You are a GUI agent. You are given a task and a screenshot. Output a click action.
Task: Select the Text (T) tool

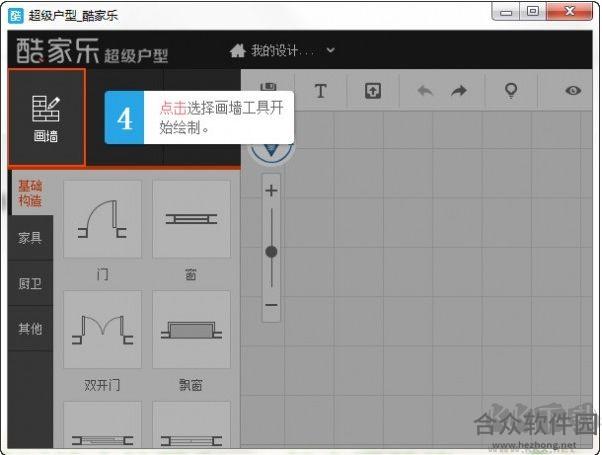(x=321, y=91)
